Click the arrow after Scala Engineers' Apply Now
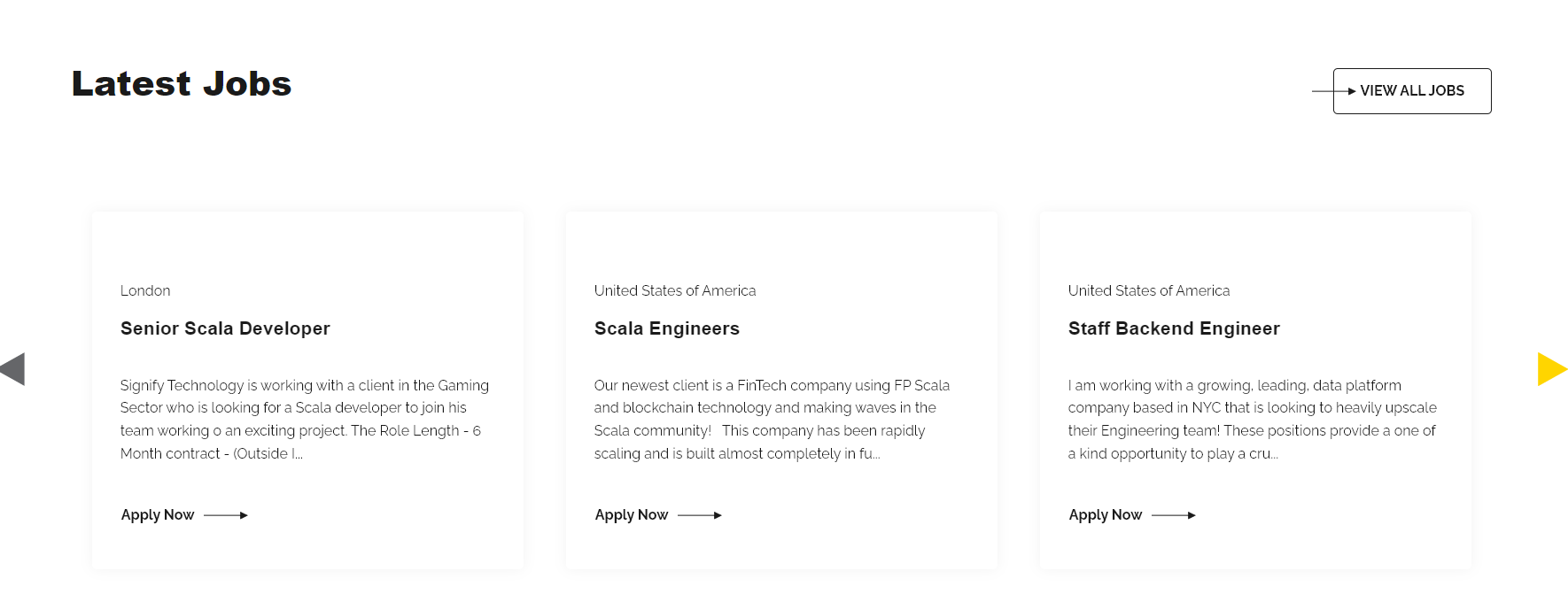The image size is (1568, 602). (x=700, y=515)
